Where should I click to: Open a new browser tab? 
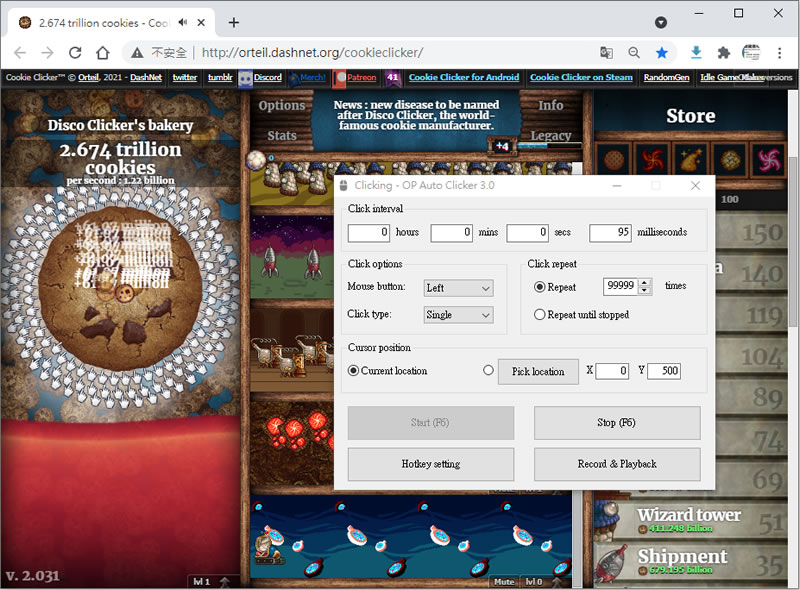click(234, 22)
